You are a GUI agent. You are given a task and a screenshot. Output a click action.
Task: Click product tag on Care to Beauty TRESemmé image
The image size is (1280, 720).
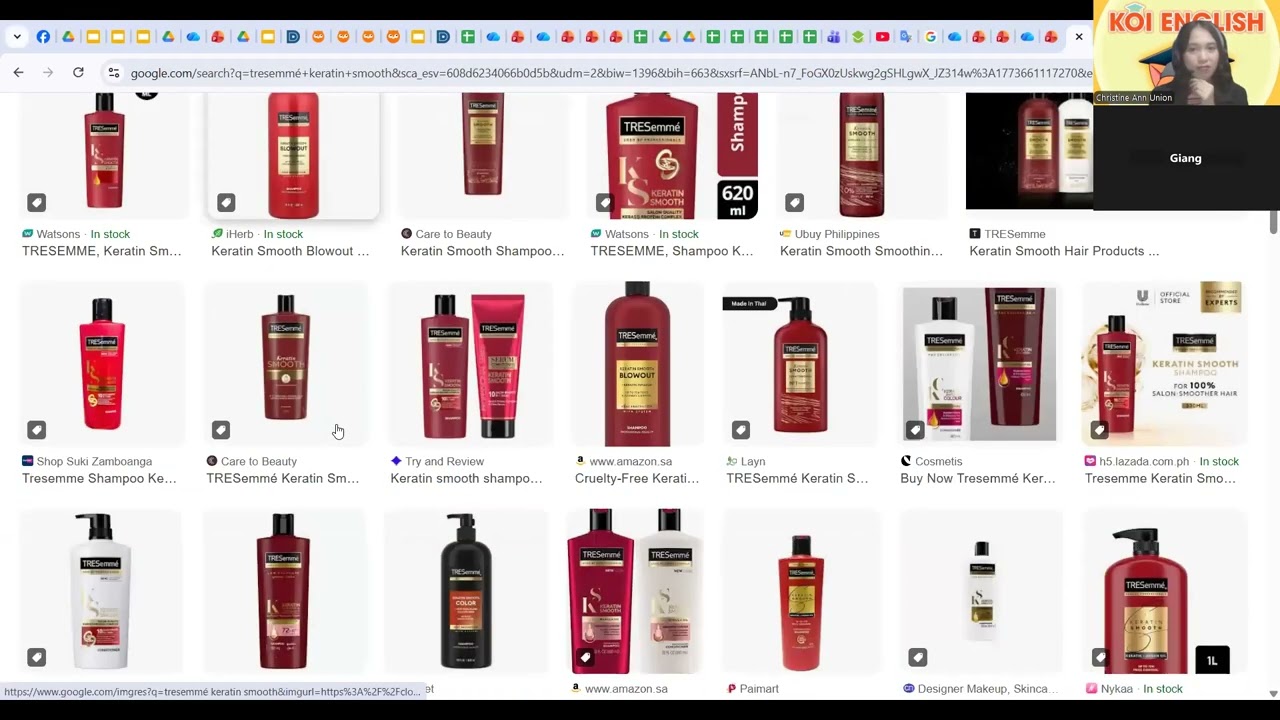pos(221,430)
